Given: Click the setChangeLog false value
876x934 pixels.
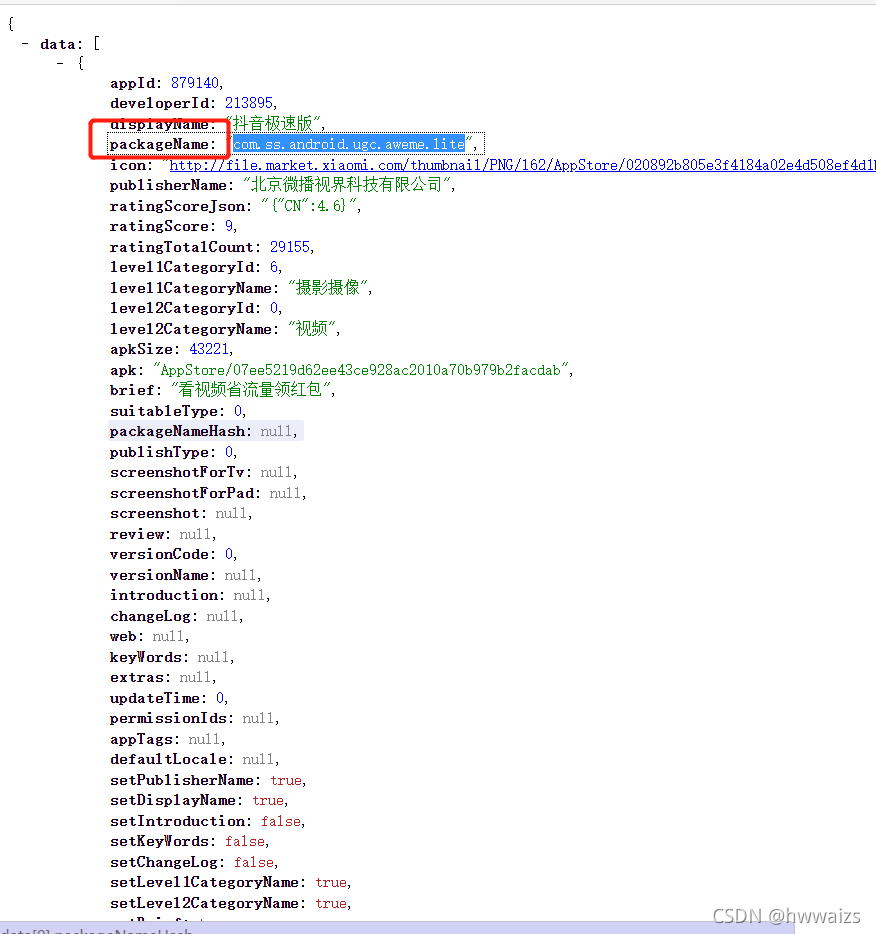Looking at the screenshot, I should 254,863.
